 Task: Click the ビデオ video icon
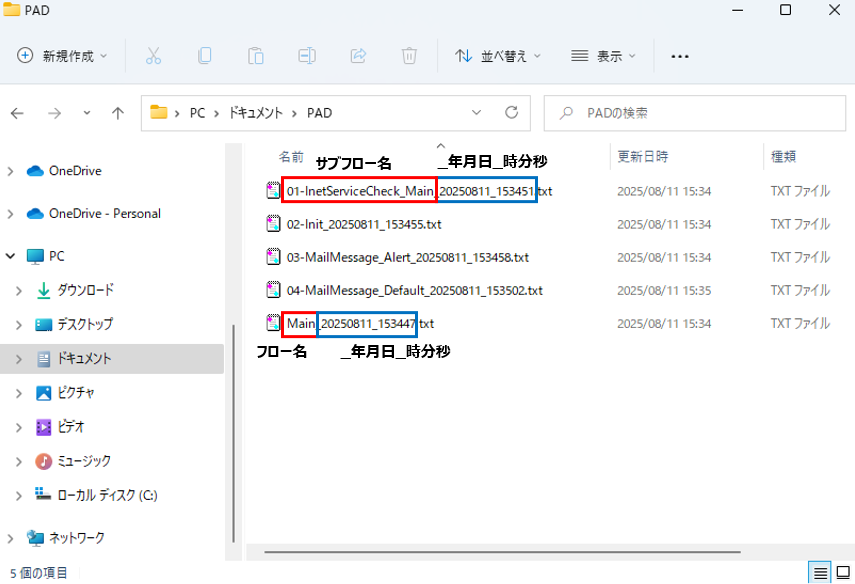click(44, 427)
